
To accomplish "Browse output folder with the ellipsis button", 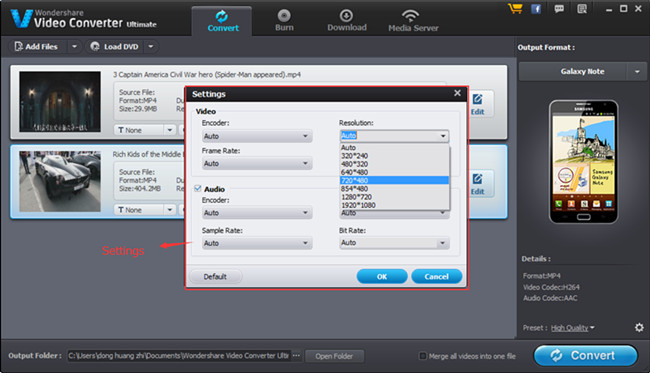I will click(296, 356).
